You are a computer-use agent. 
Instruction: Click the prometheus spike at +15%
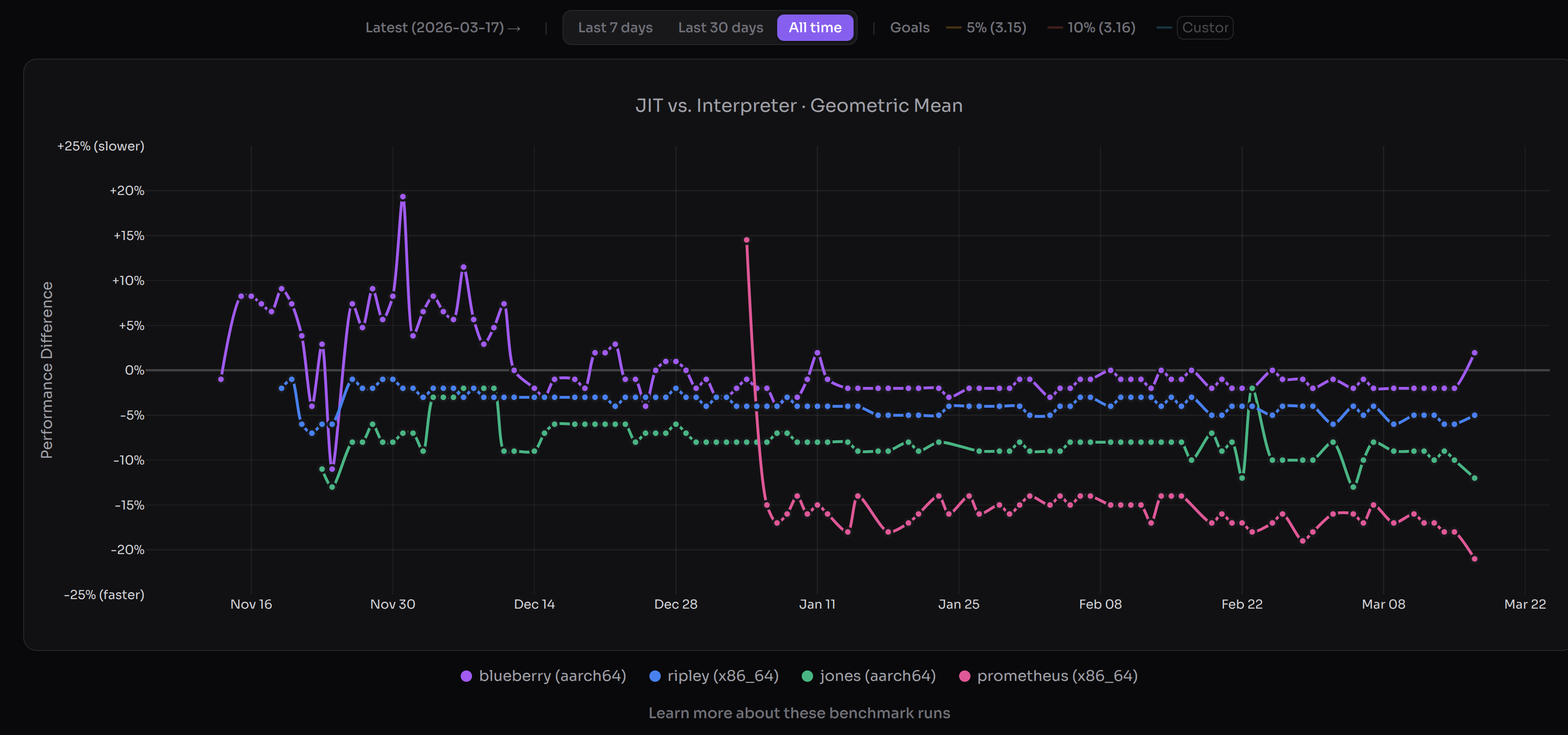coord(746,240)
